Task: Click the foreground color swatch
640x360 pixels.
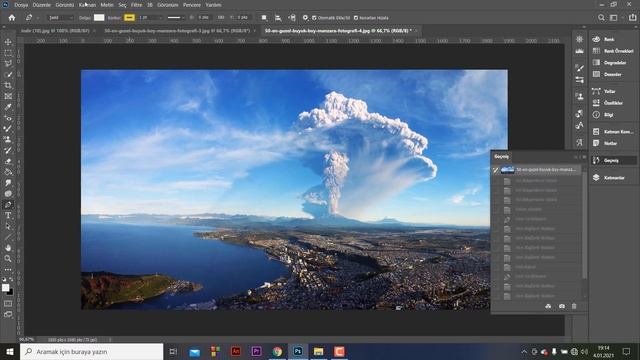Action: coord(5,288)
